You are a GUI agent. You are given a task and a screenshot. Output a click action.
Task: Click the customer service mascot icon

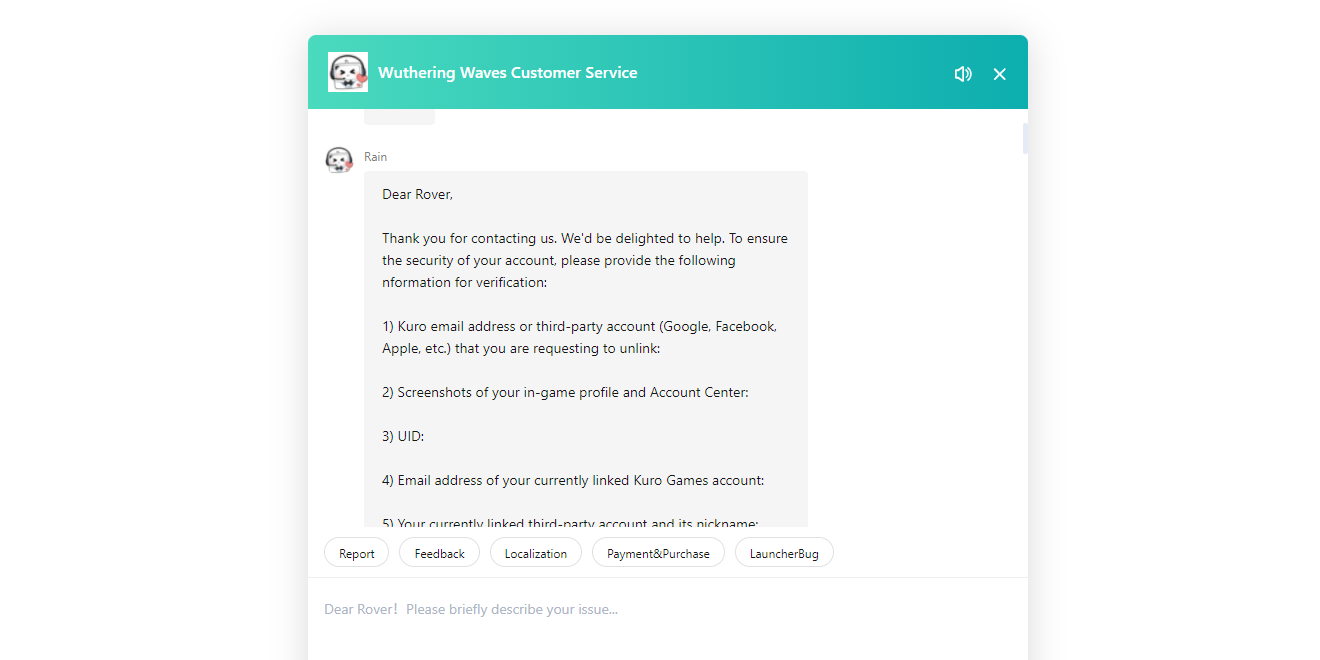pos(348,71)
